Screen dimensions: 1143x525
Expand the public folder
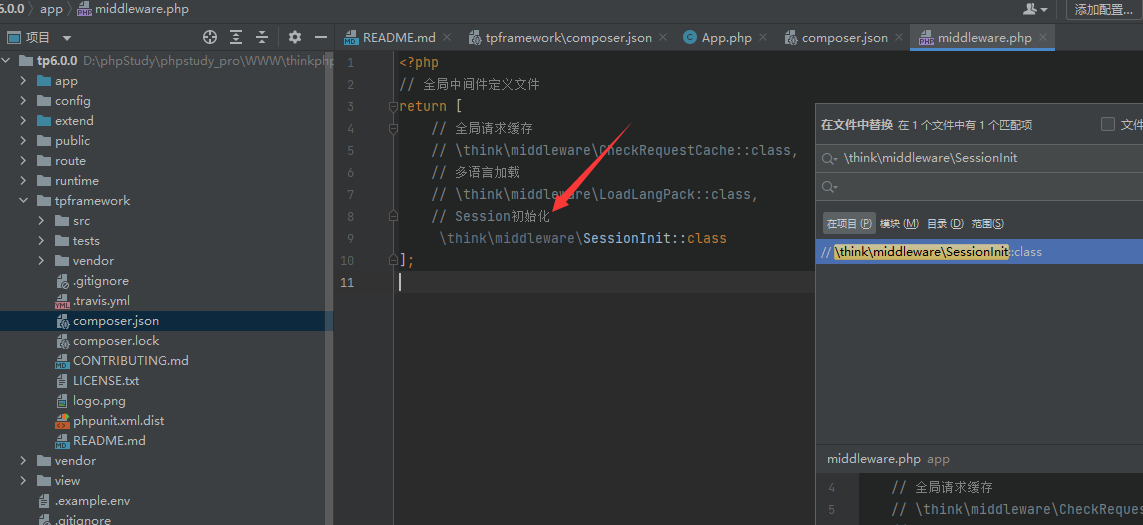[23, 141]
